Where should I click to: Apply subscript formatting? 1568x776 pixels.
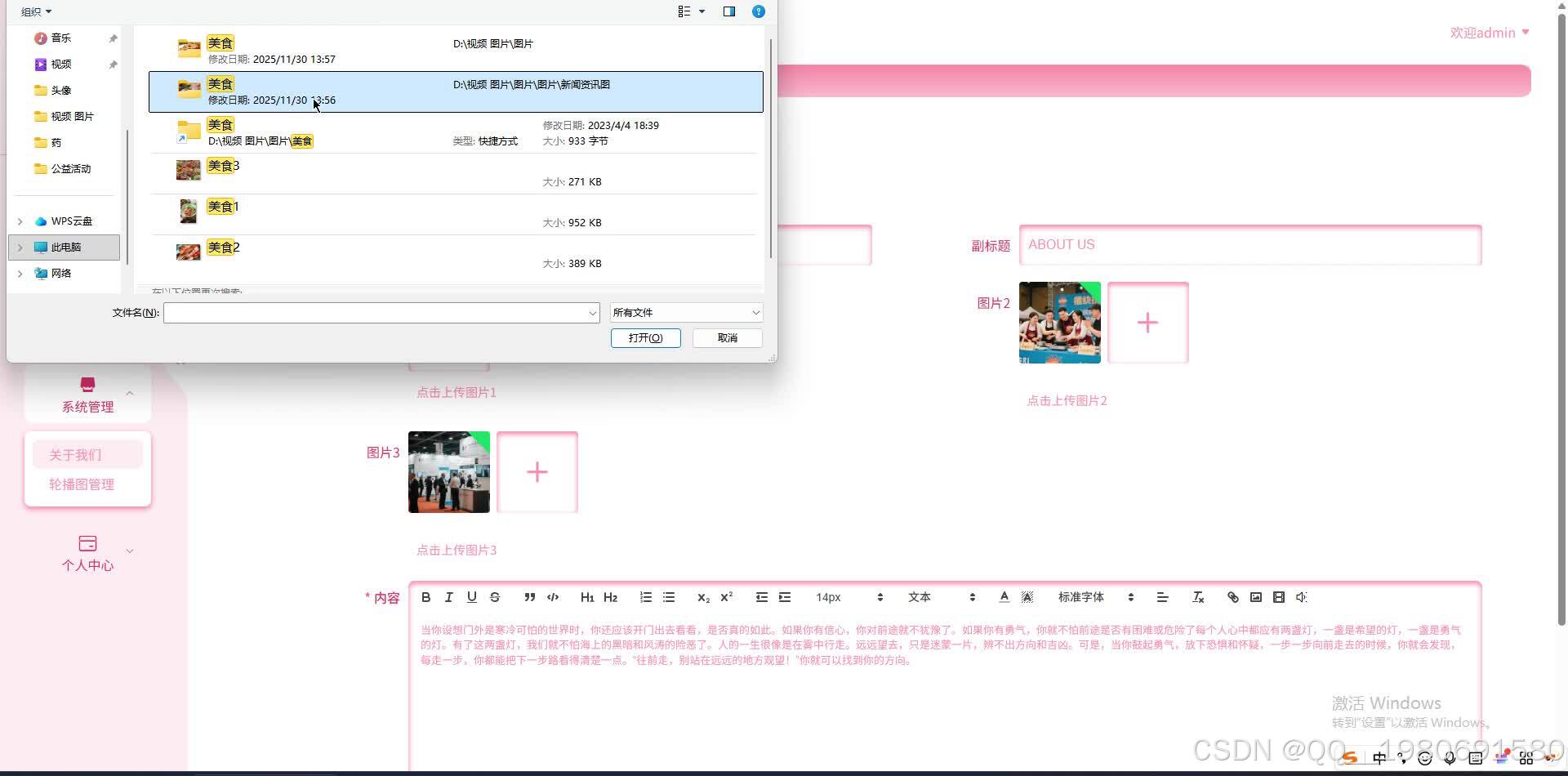click(x=703, y=597)
